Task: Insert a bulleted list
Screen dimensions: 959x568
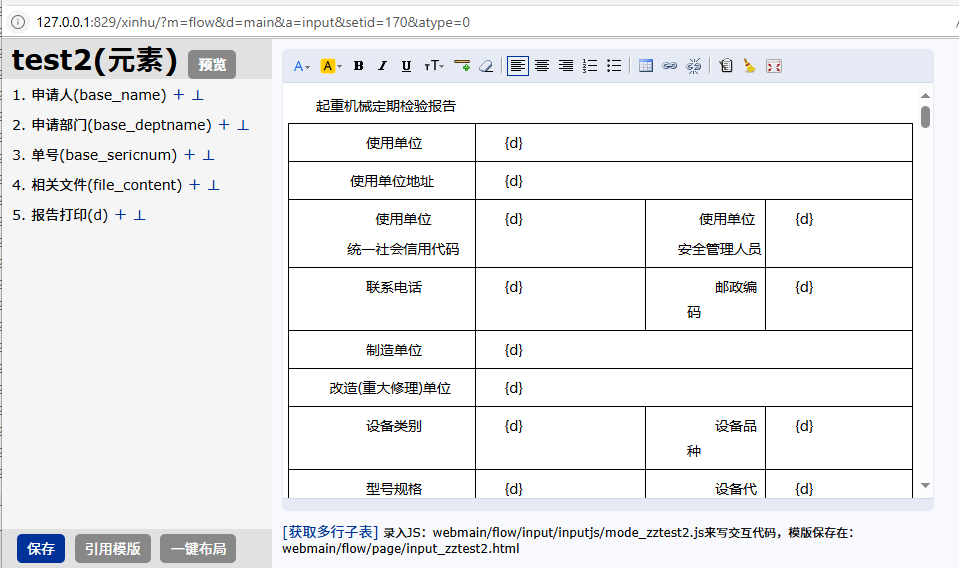Action: tap(614, 66)
